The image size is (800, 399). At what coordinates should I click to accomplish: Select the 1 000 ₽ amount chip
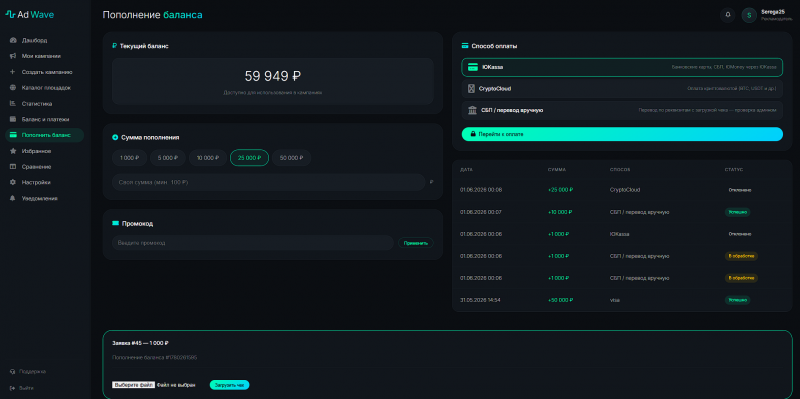pos(130,158)
